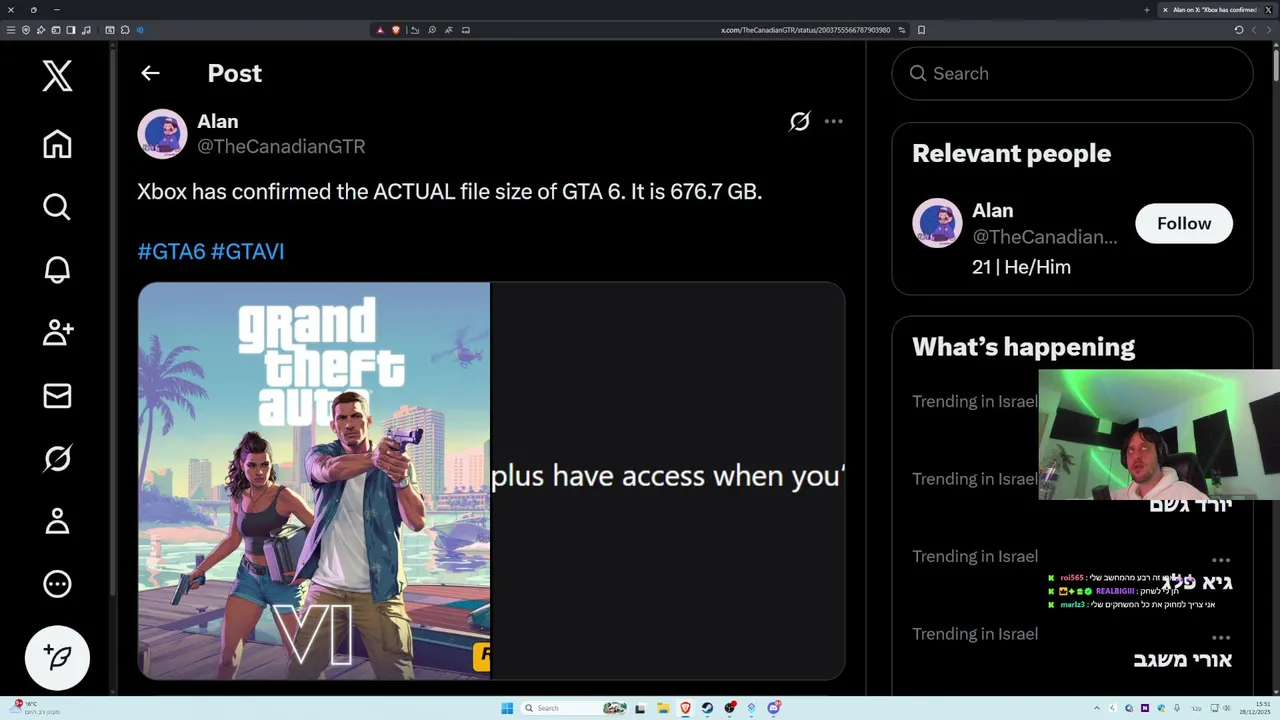Follow Alan in Relevant people
Viewport: 1280px width, 720px height.
point(1184,223)
